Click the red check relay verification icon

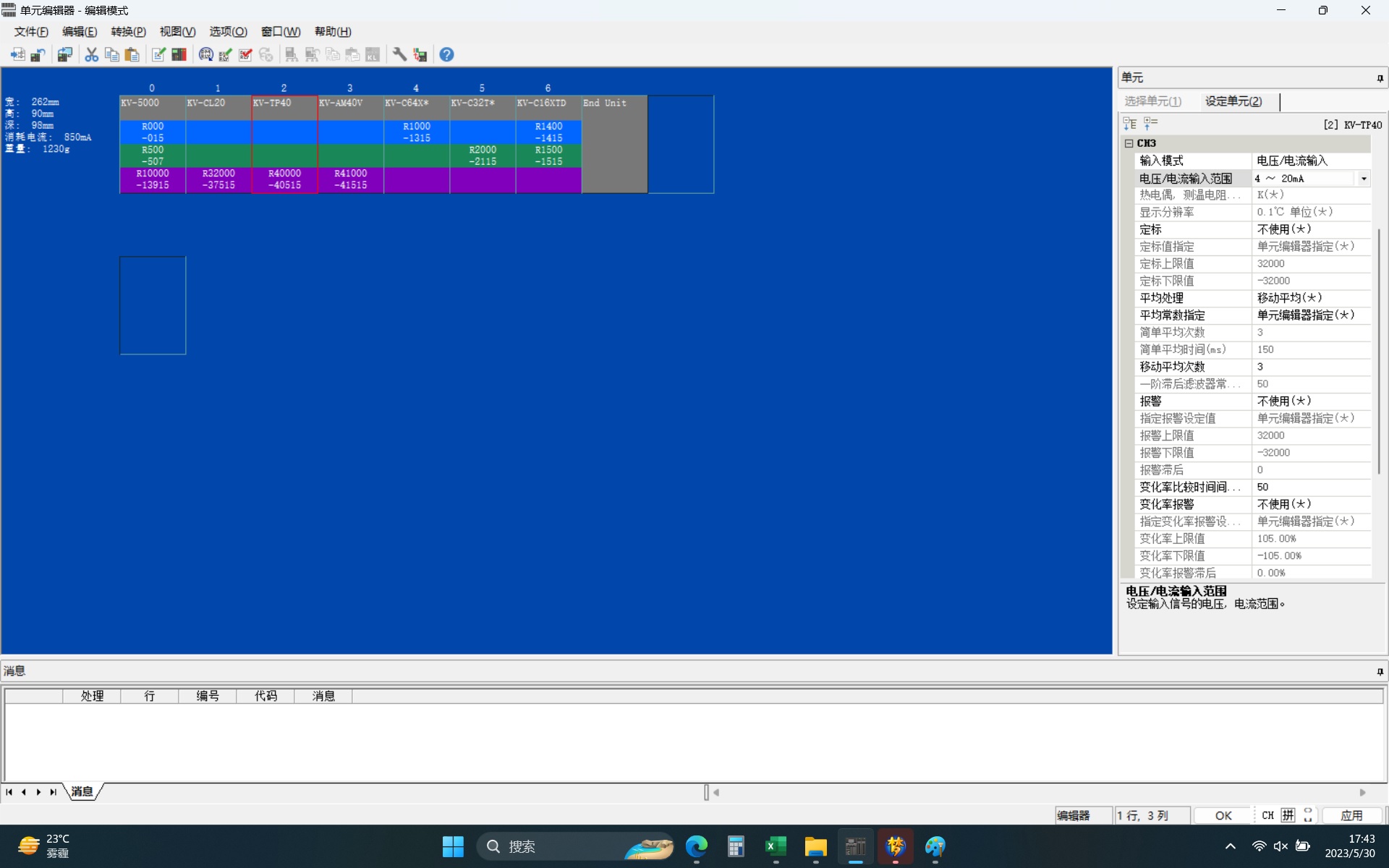tap(245, 55)
